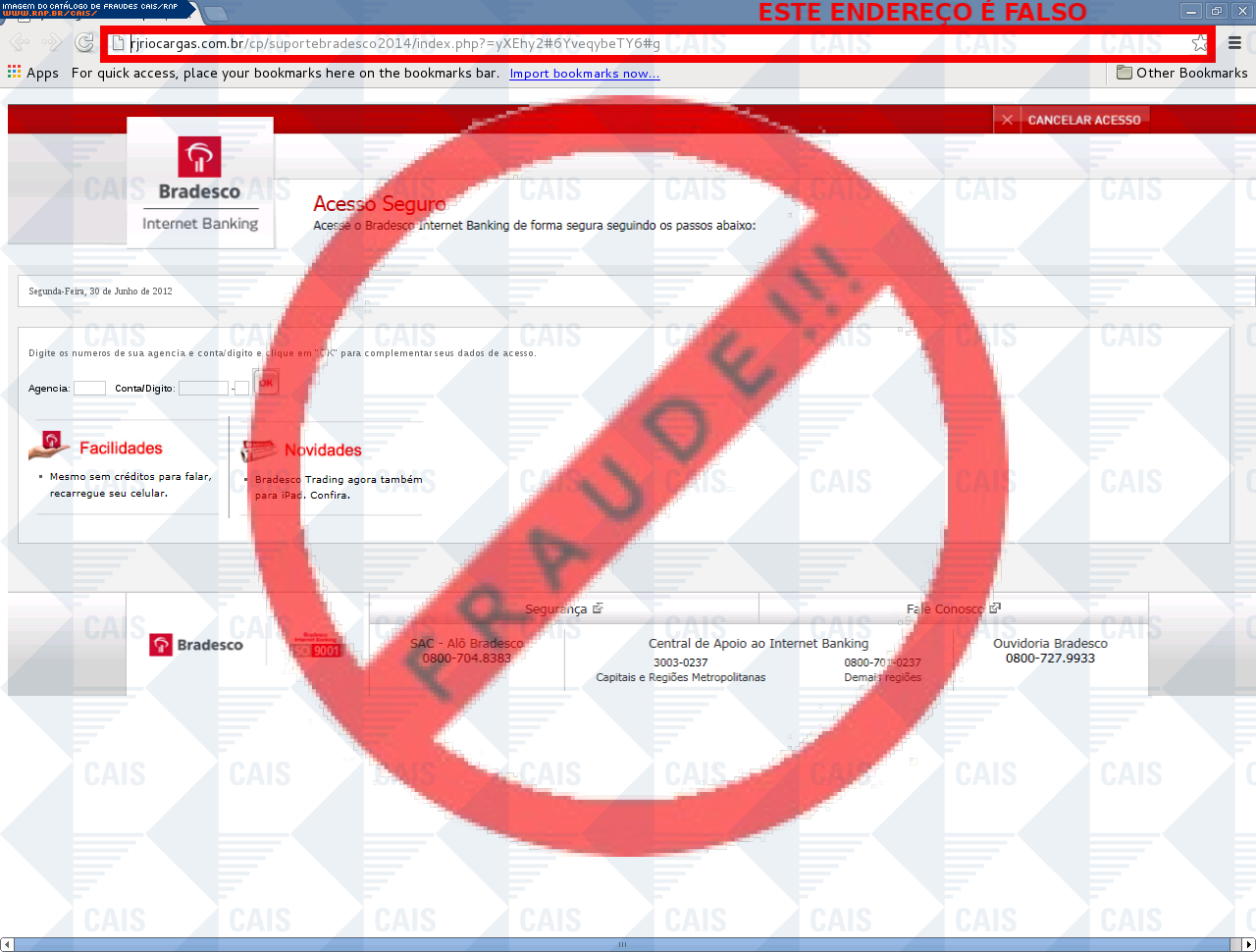Click the Bradesco Internet Banking logo
This screenshot has width=1256, height=952.
tap(200, 184)
